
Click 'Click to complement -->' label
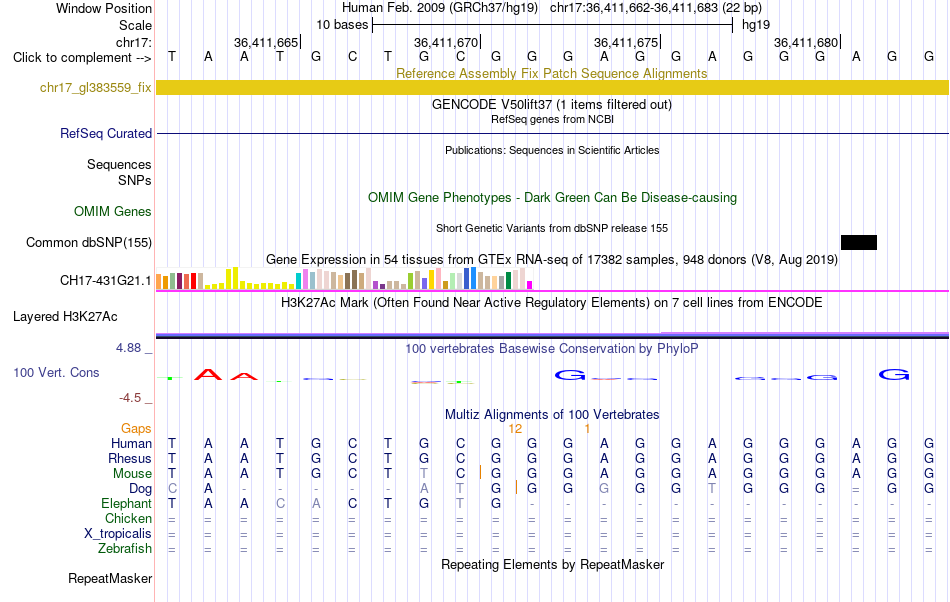click(82, 58)
